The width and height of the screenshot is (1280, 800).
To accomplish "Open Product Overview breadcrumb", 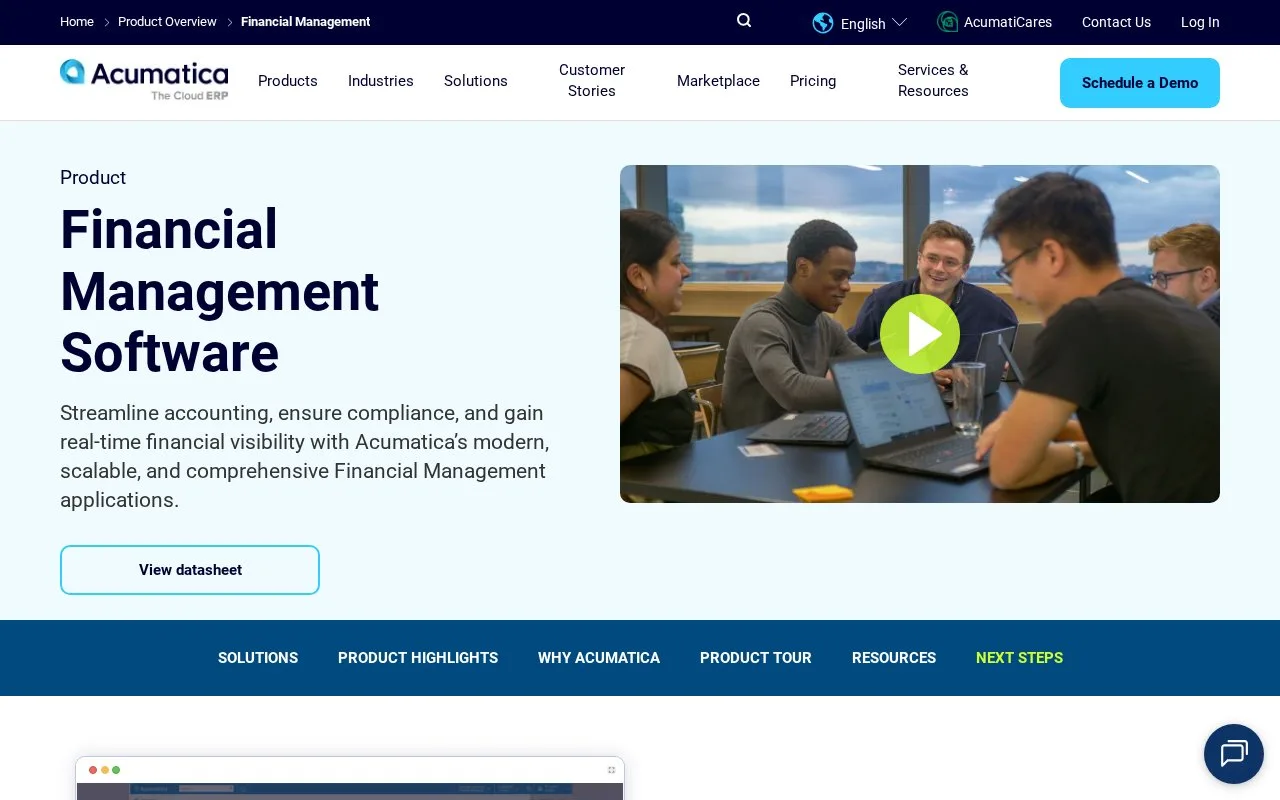I will point(167,22).
